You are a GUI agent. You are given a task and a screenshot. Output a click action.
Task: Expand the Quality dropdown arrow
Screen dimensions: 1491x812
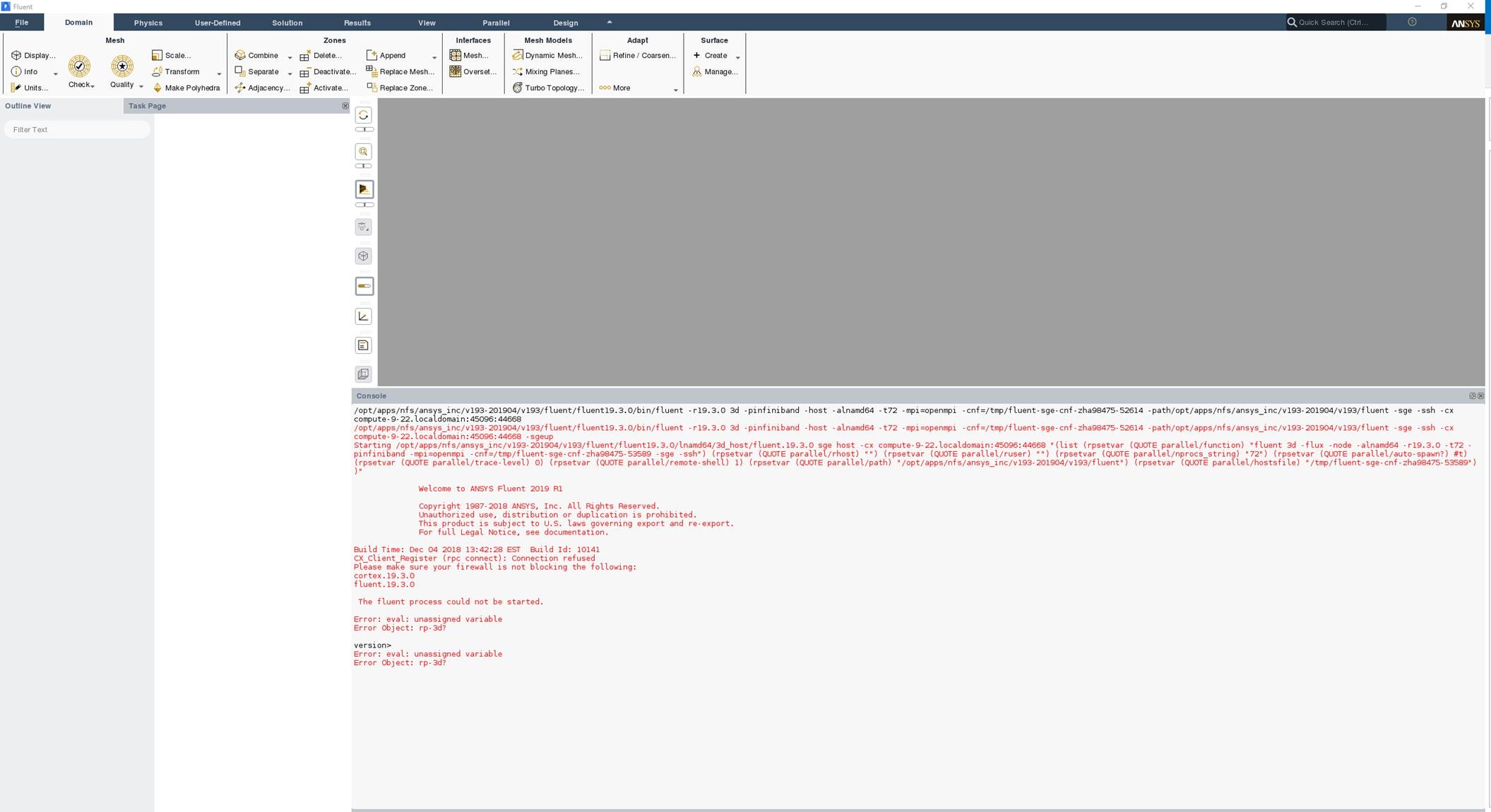click(x=141, y=86)
